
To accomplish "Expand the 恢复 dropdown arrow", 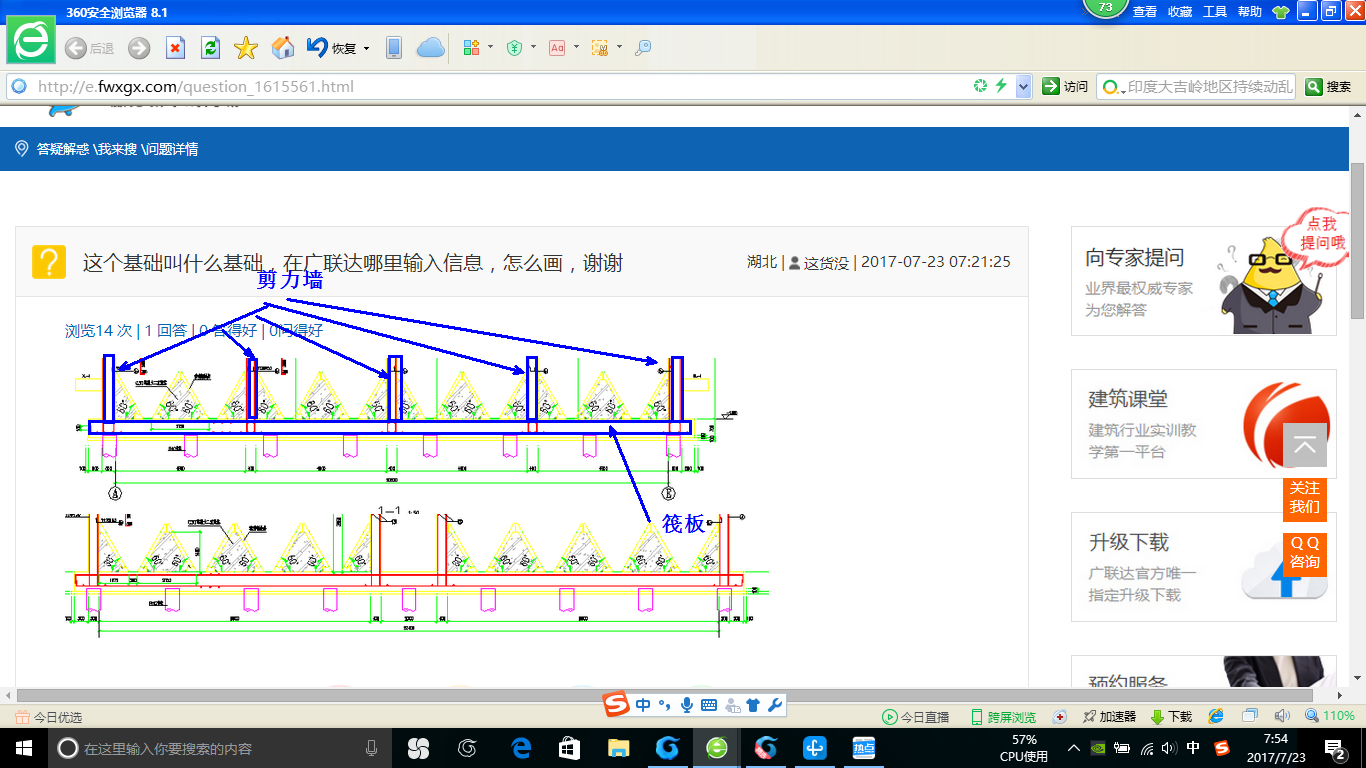I will (x=366, y=48).
